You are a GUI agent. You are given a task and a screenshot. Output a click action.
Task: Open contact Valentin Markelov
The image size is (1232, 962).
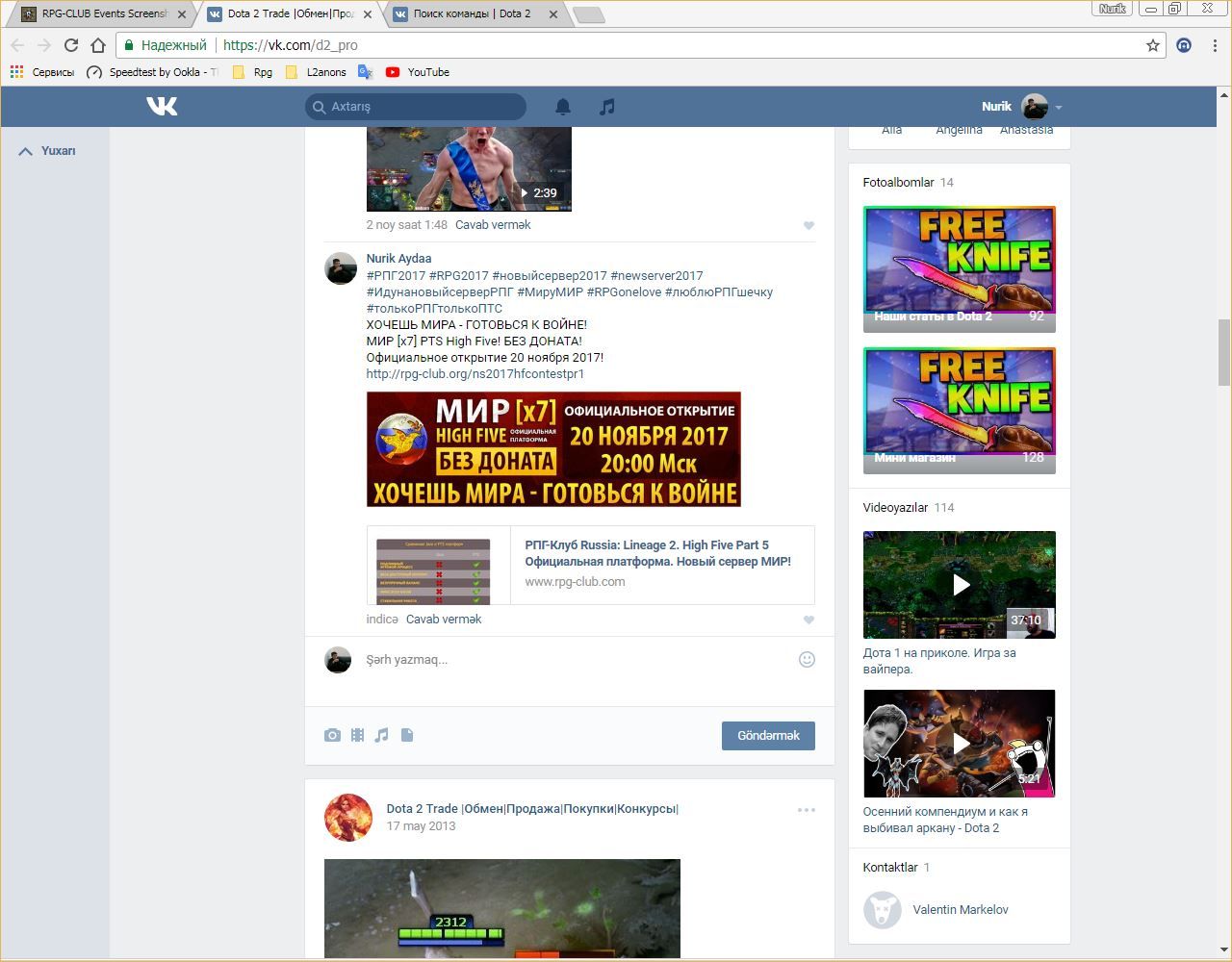[x=961, y=910]
